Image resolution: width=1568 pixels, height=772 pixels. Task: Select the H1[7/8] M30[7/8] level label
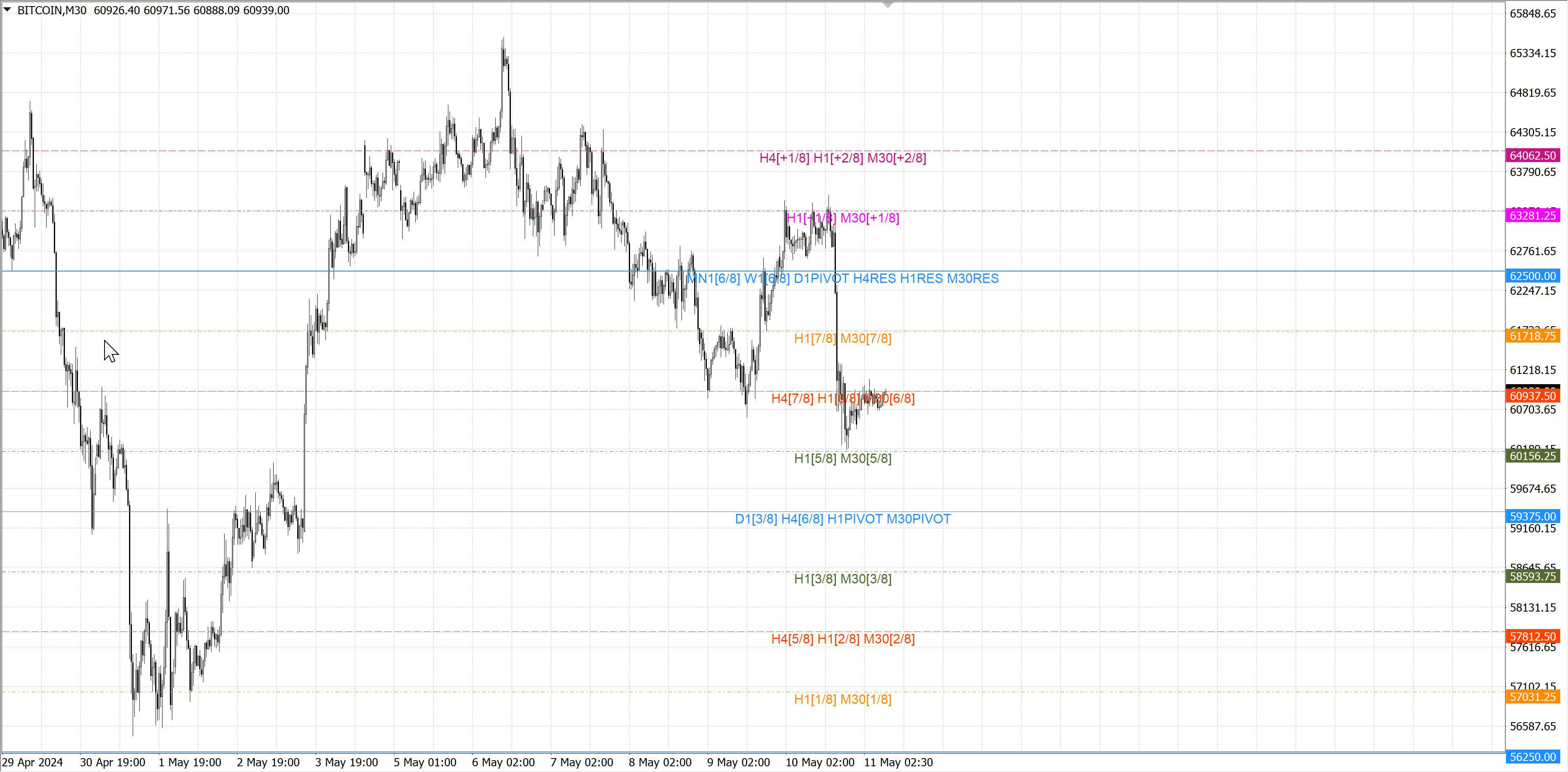842,338
